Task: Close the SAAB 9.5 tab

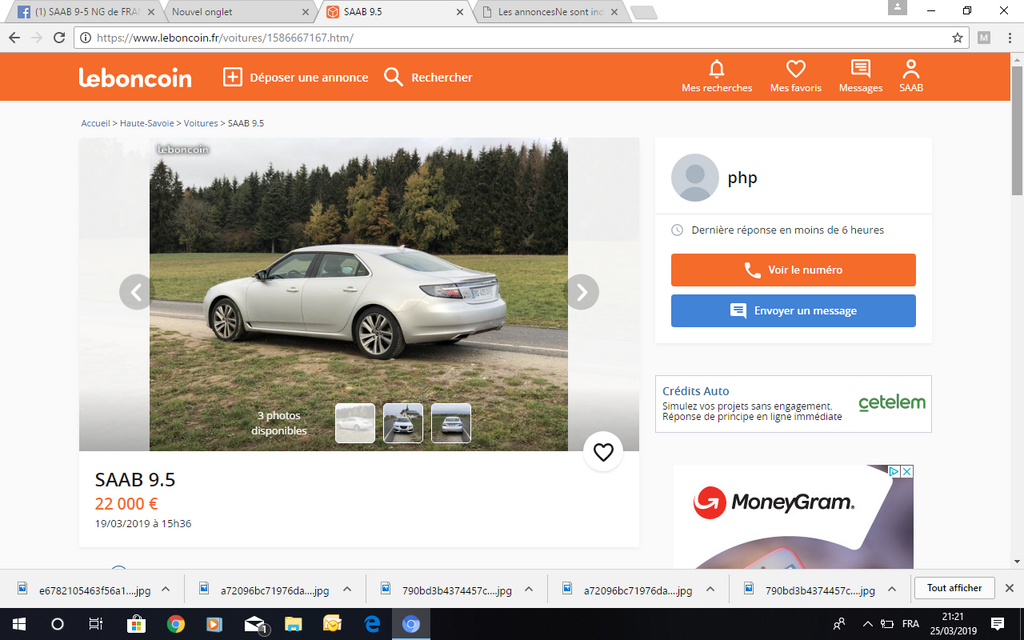Action: (x=460, y=12)
